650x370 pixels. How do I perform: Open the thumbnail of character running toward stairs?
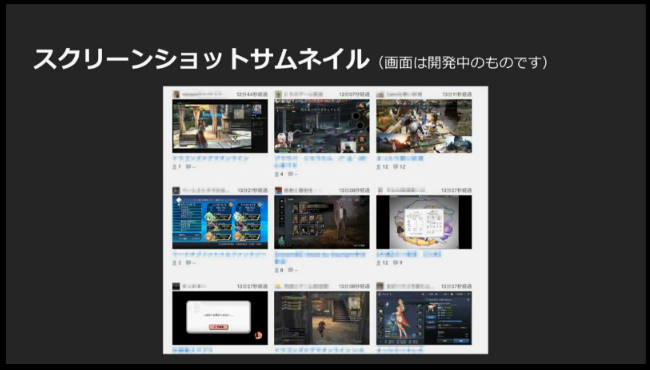coord(322,318)
